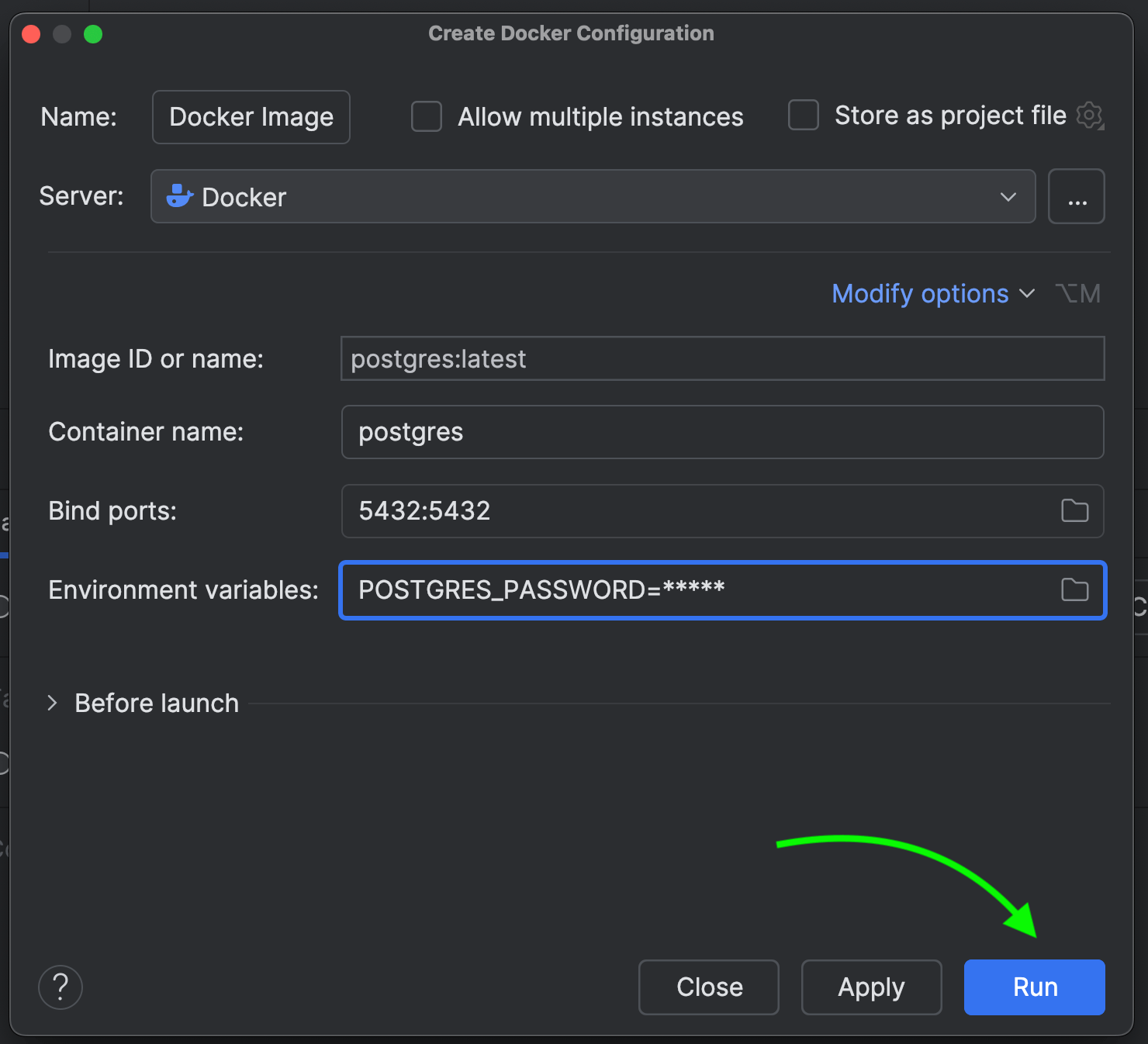
Task: Click the Image ID or name field
Action: coord(721,359)
